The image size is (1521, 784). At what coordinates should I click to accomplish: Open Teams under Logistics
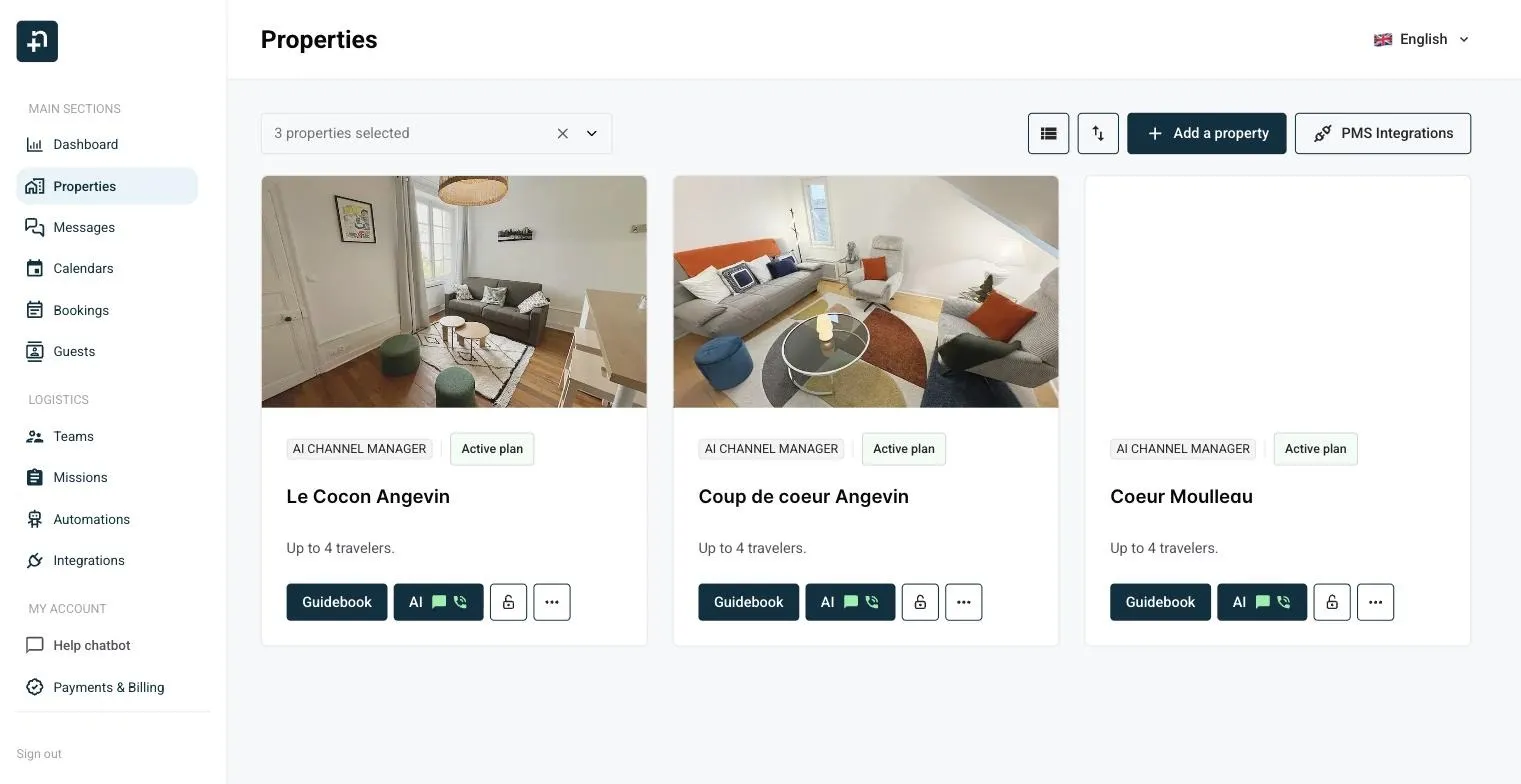107,437
